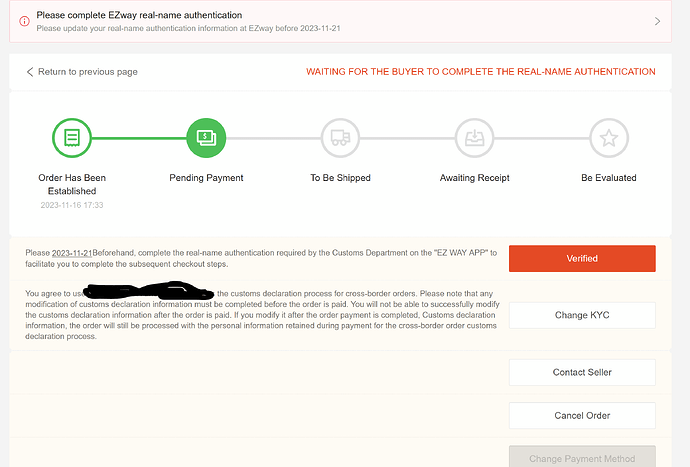Open the Change KYC option
690x467 pixels.
point(582,315)
